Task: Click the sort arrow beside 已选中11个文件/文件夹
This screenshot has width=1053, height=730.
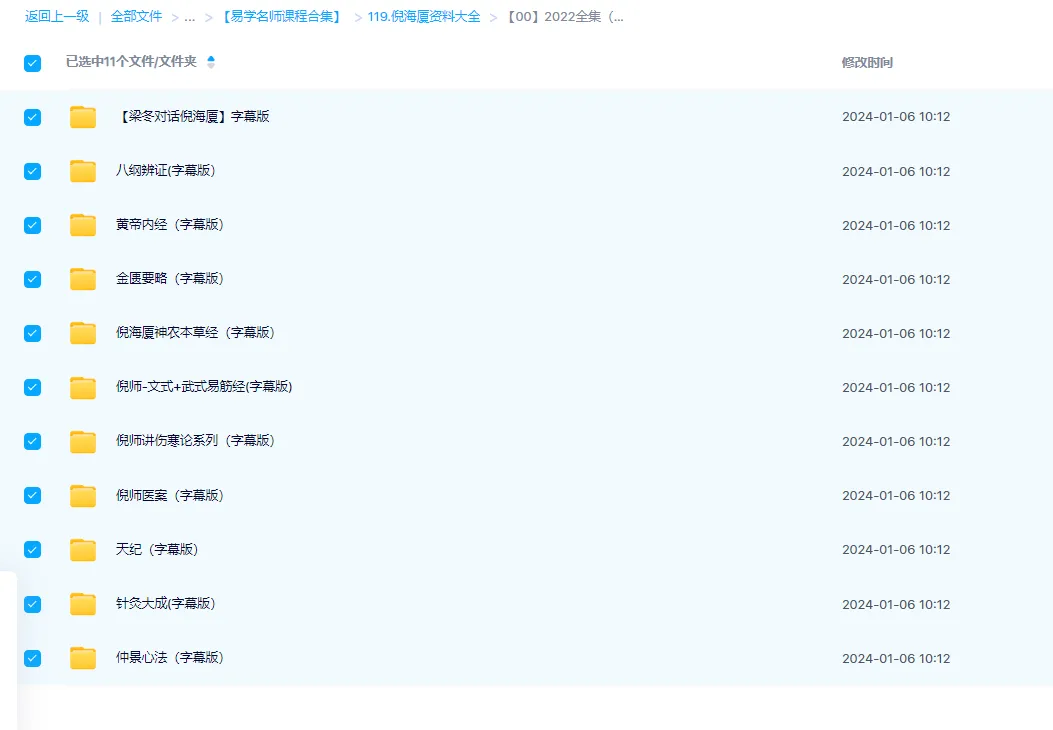Action: coord(211,62)
